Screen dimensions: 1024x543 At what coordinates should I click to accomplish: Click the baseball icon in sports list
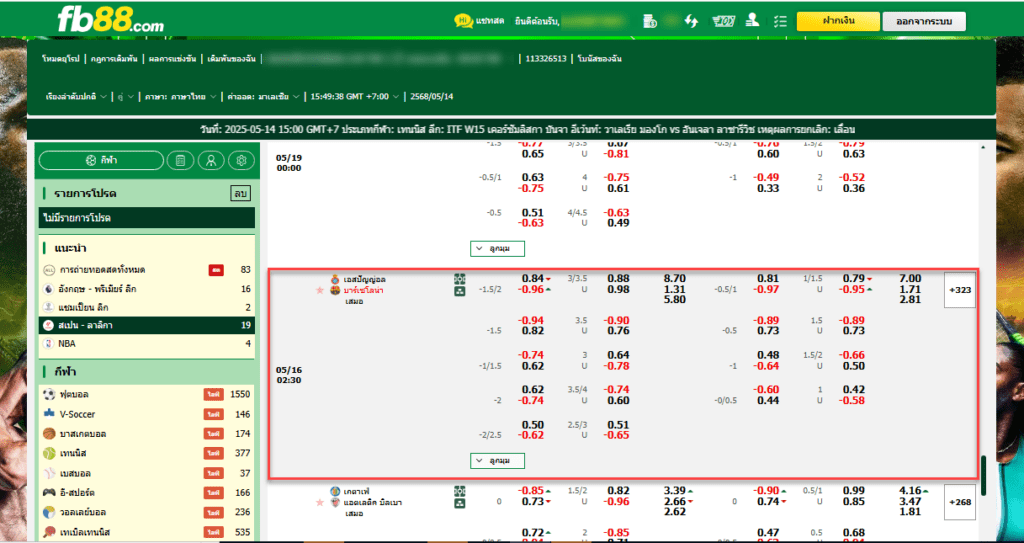pyautogui.click(x=49, y=473)
